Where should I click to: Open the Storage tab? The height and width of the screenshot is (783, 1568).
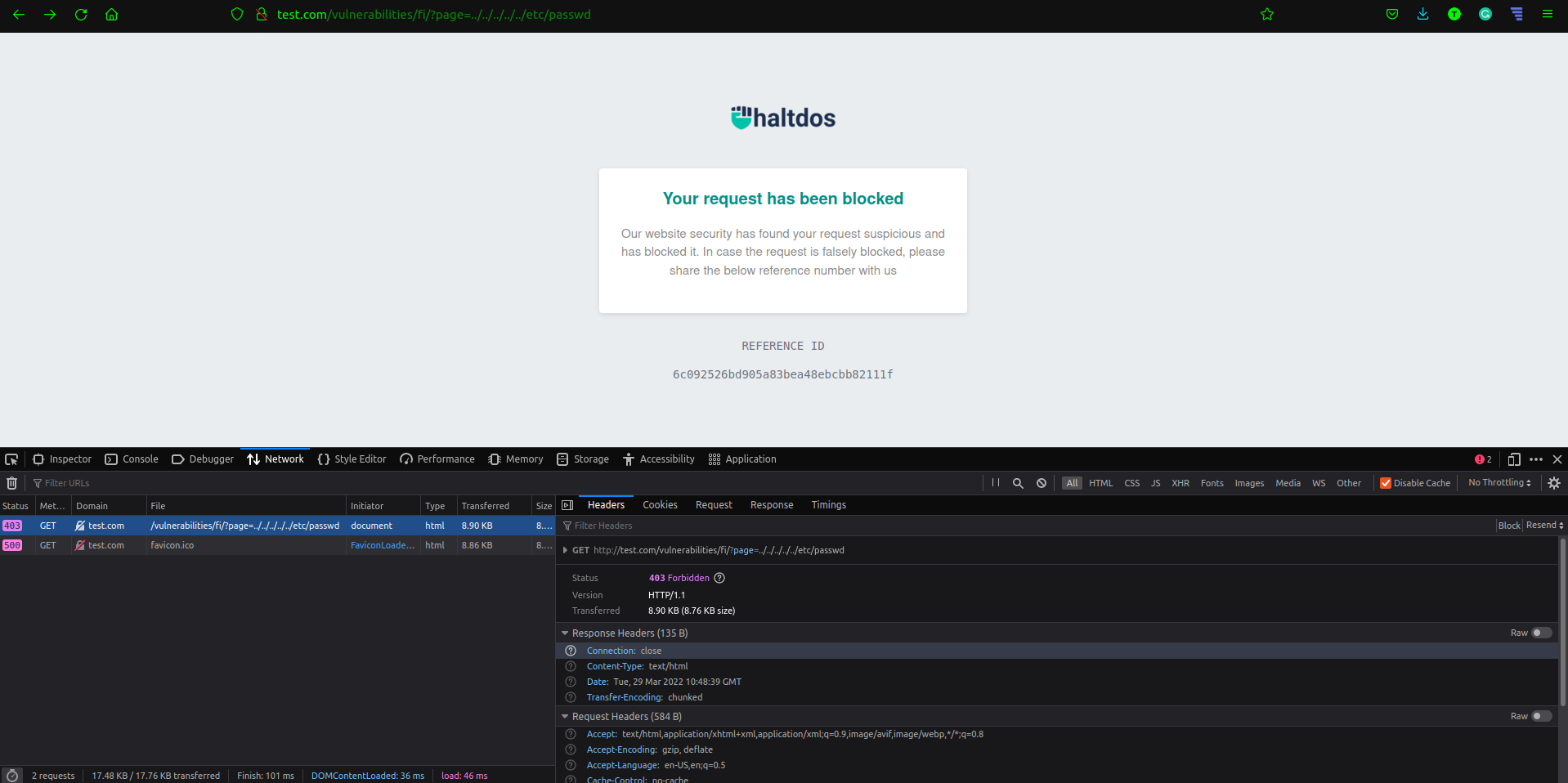583,459
